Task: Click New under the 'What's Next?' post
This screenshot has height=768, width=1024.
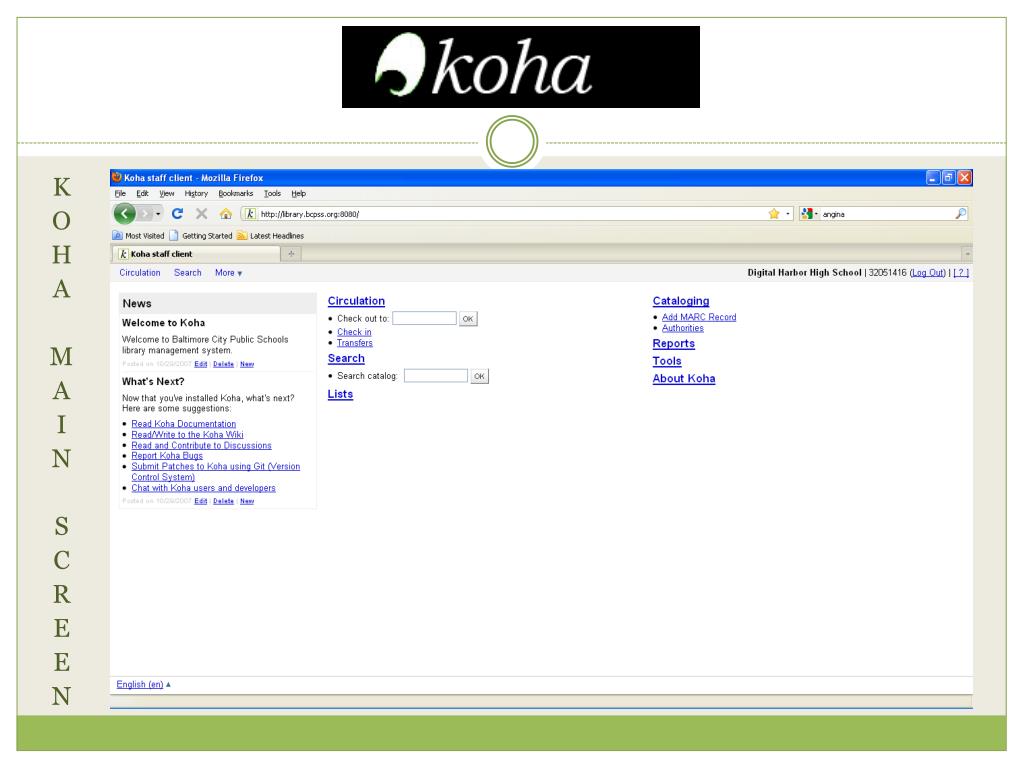Action: (247, 502)
